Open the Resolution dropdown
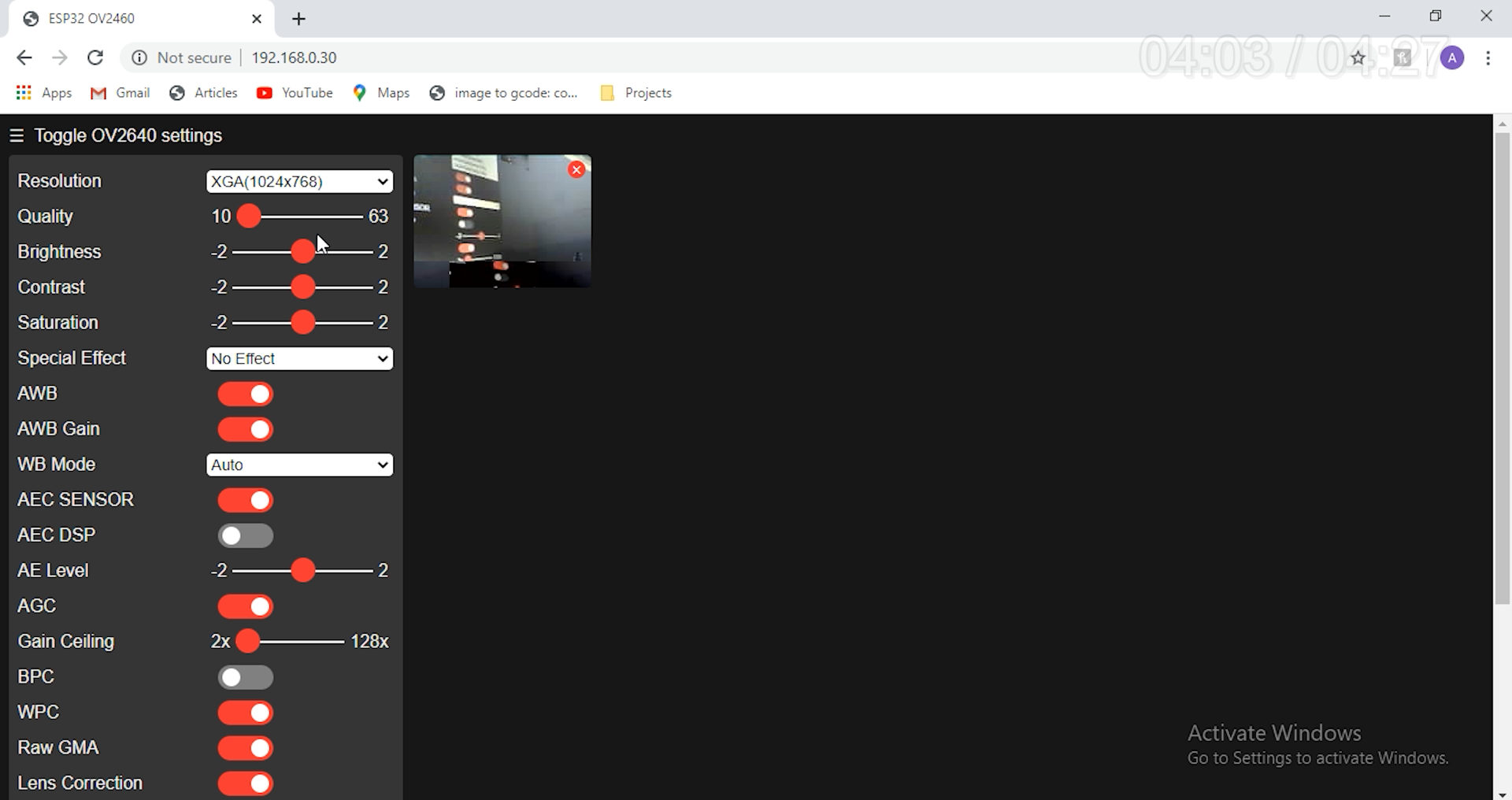 tap(299, 181)
